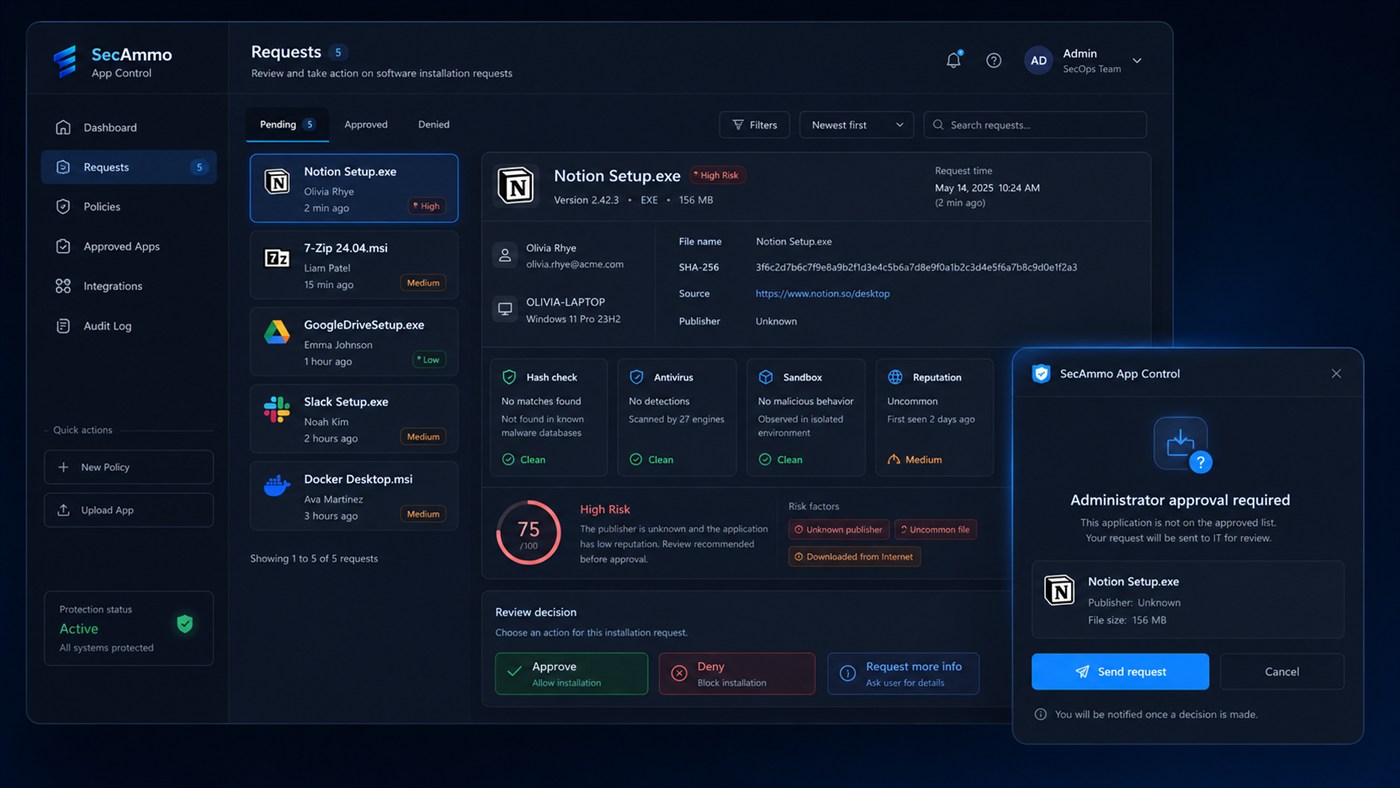Screen dimensions: 1400x788
Task: Switch to the Pending tab
Action: pyautogui.click(x=288, y=125)
